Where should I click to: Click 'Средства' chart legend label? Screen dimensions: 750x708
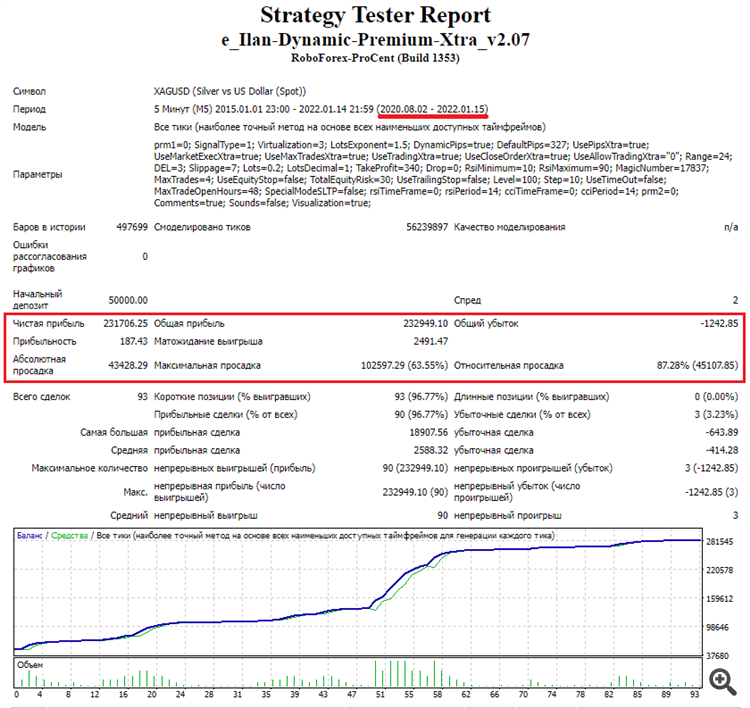click(x=69, y=536)
